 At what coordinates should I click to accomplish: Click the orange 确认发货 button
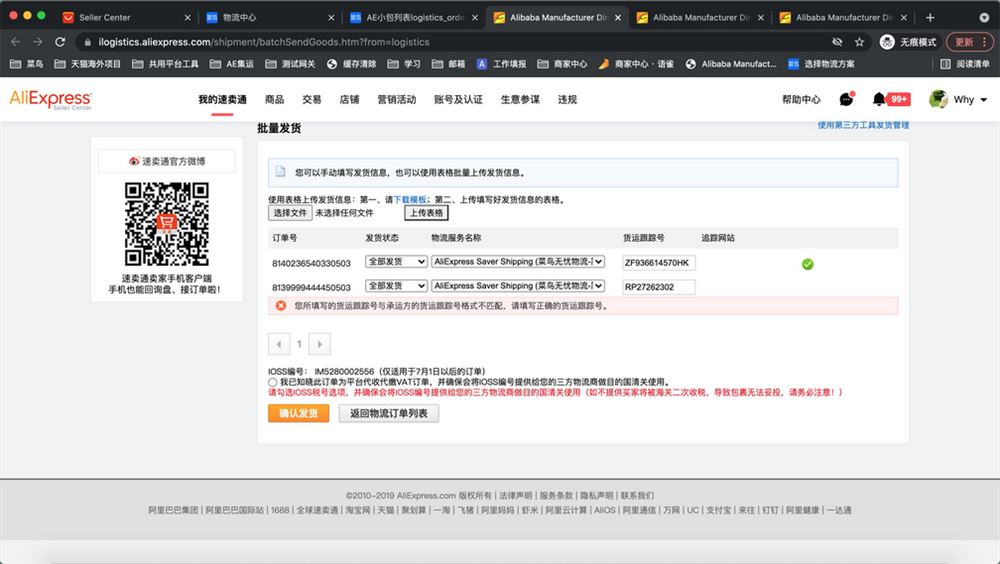pos(298,413)
